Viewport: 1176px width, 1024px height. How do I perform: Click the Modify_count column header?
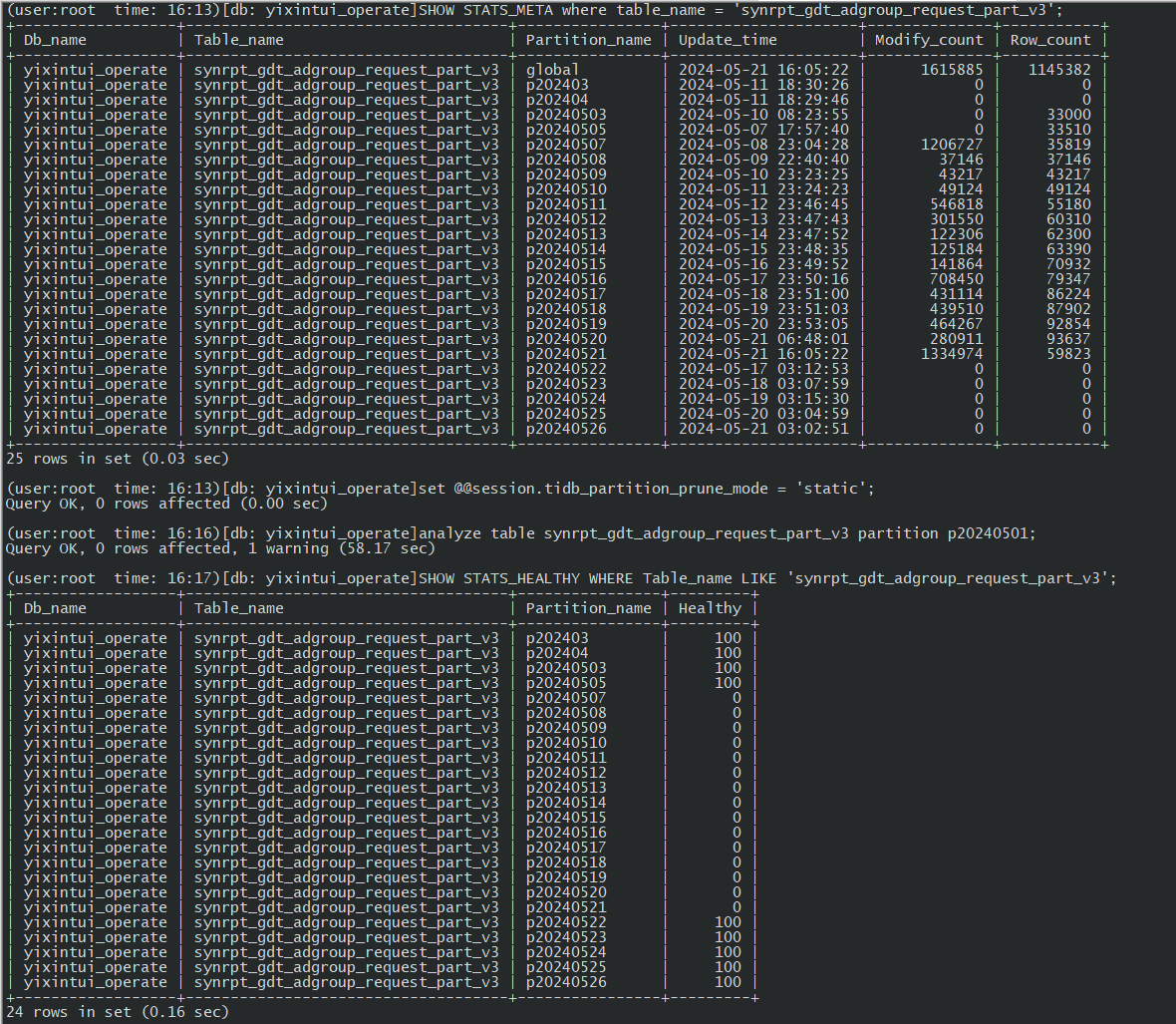tap(928, 40)
